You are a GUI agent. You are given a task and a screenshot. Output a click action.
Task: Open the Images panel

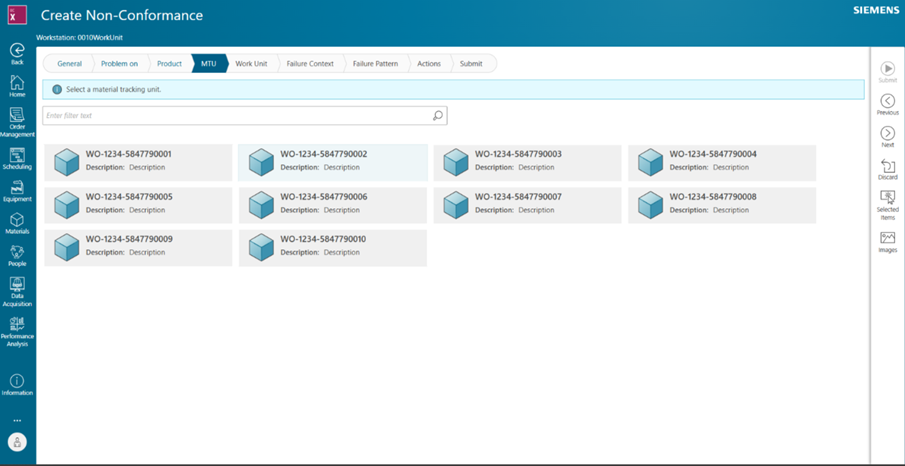coord(887,240)
